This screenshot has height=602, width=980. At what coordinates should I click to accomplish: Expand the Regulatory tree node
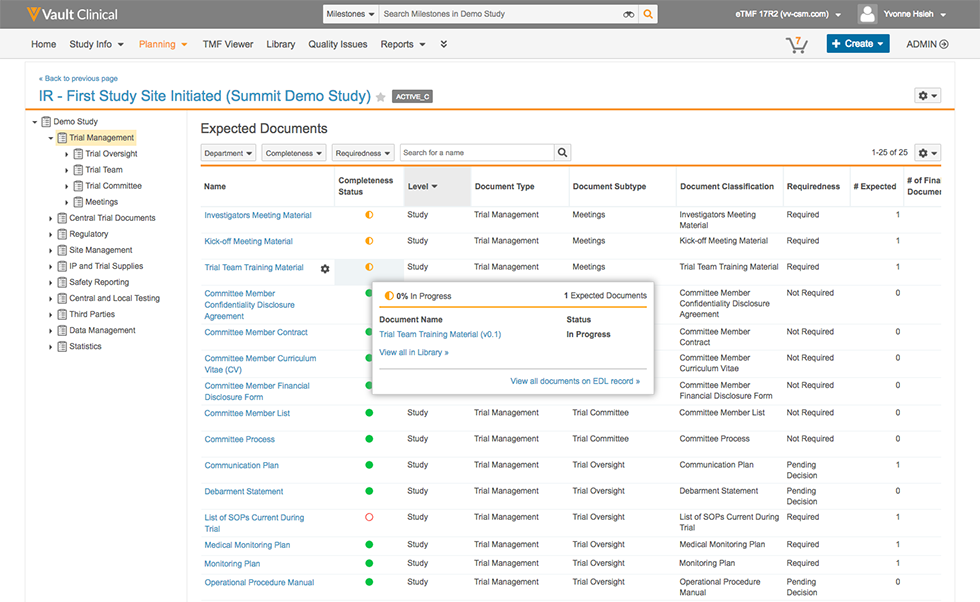click(x=51, y=234)
